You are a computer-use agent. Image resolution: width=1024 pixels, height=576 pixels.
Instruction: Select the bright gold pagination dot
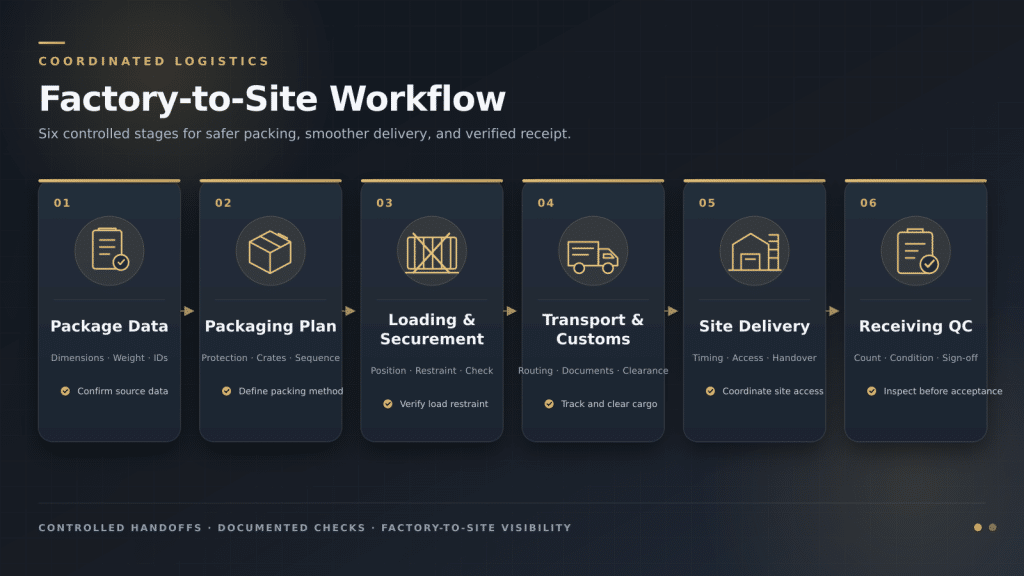[x=978, y=527]
